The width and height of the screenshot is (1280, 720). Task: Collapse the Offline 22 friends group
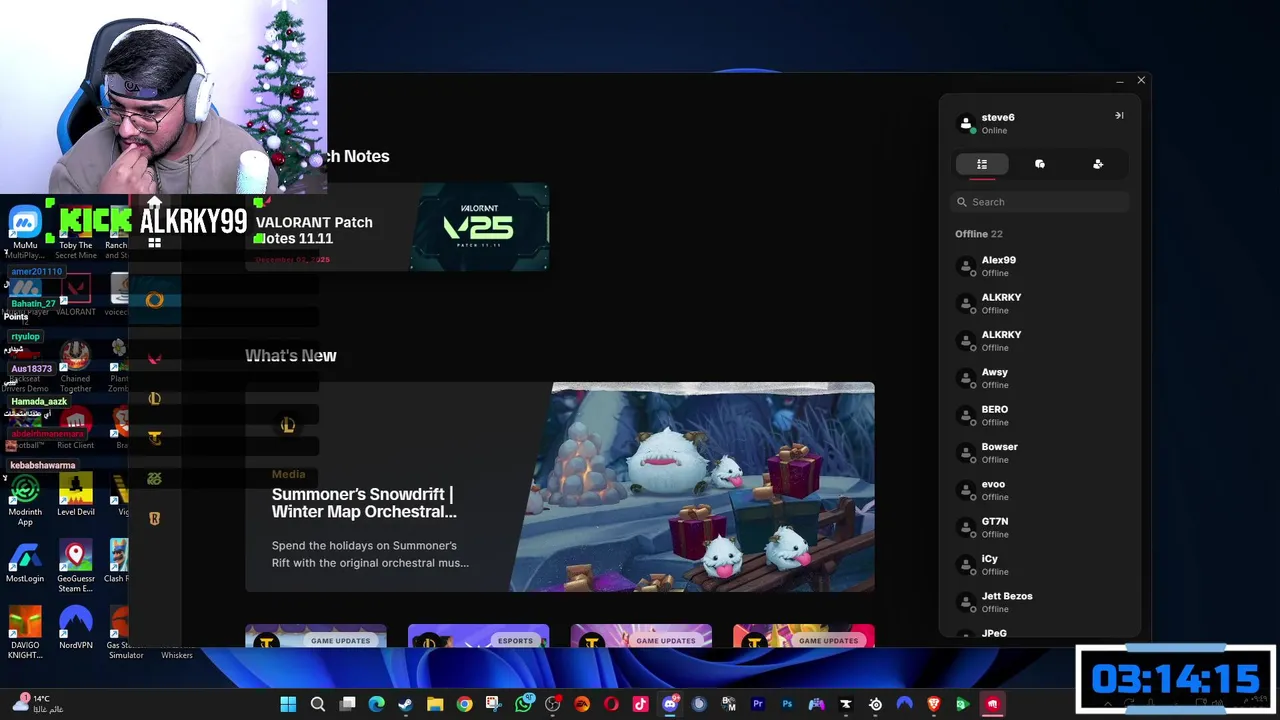[978, 234]
